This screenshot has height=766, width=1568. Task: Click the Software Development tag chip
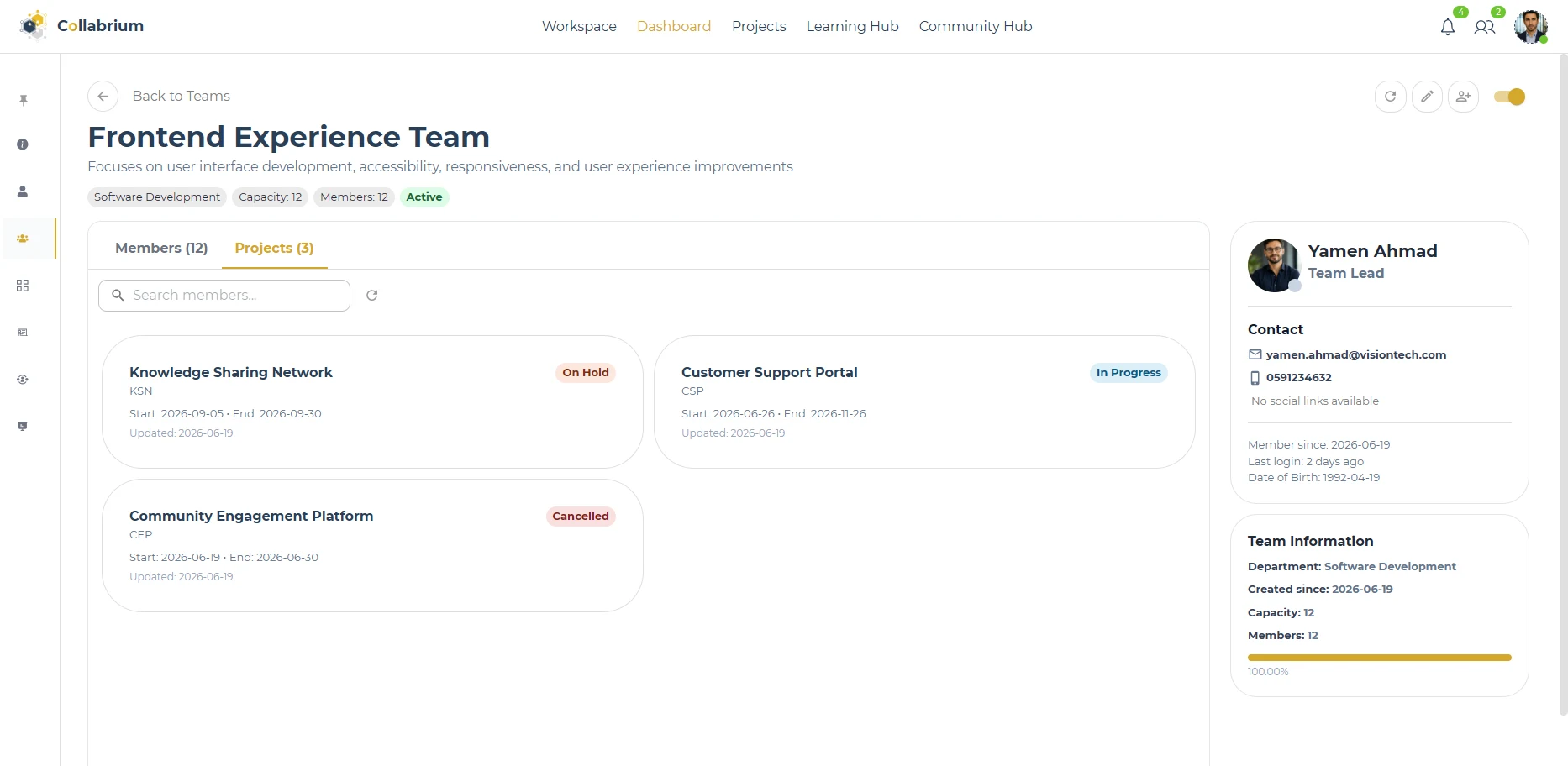[157, 197]
